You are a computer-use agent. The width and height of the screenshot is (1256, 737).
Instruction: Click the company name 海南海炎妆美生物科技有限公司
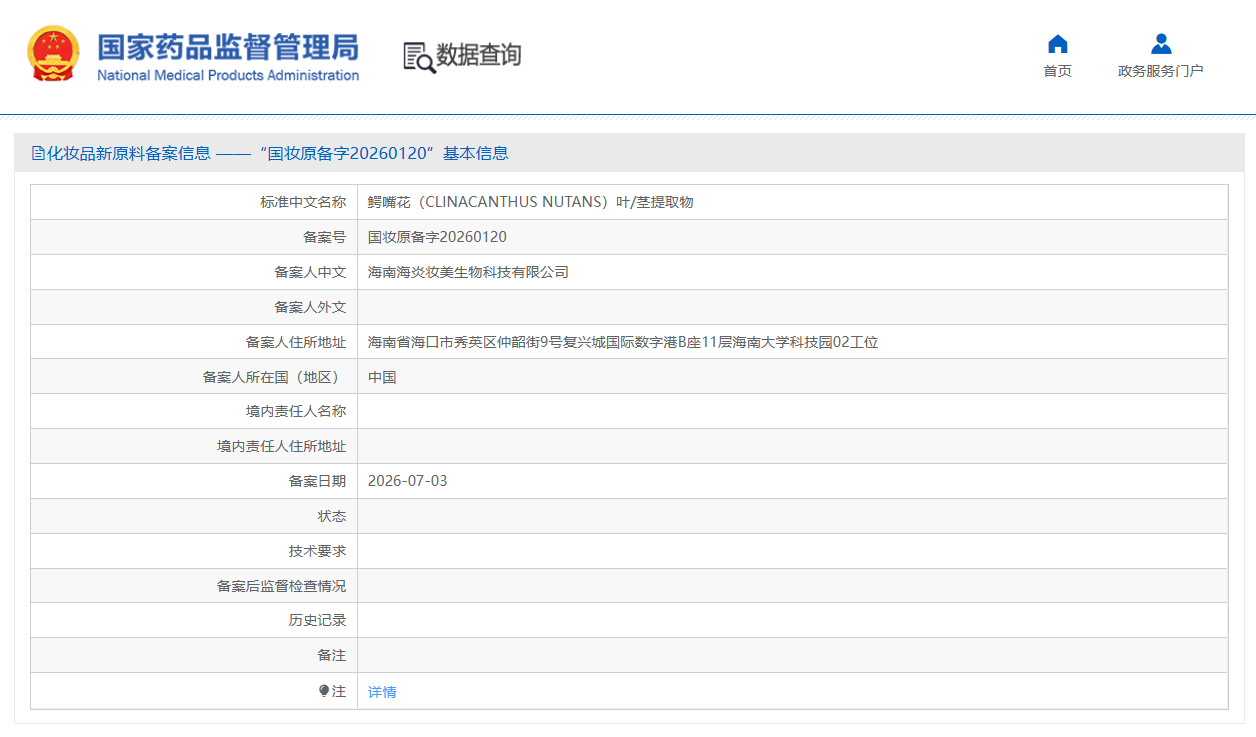(468, 272)
